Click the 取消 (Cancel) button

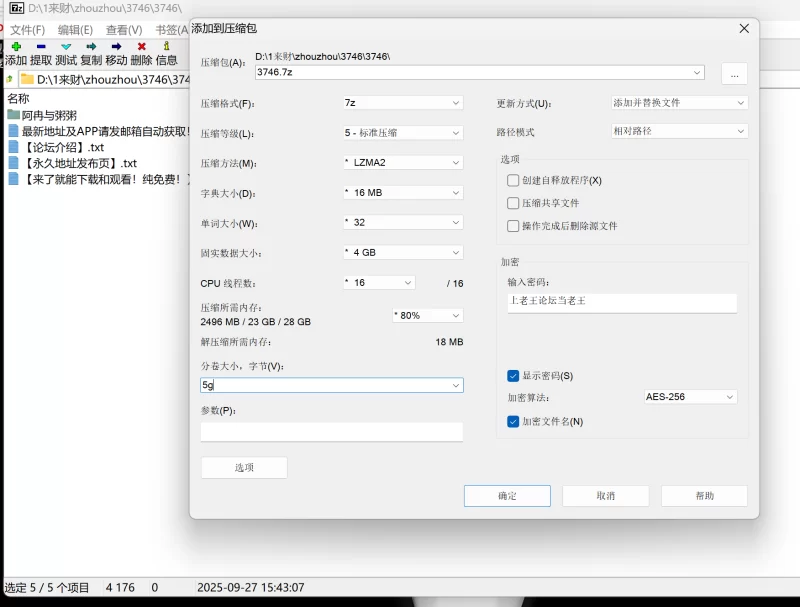coord(605,496)
